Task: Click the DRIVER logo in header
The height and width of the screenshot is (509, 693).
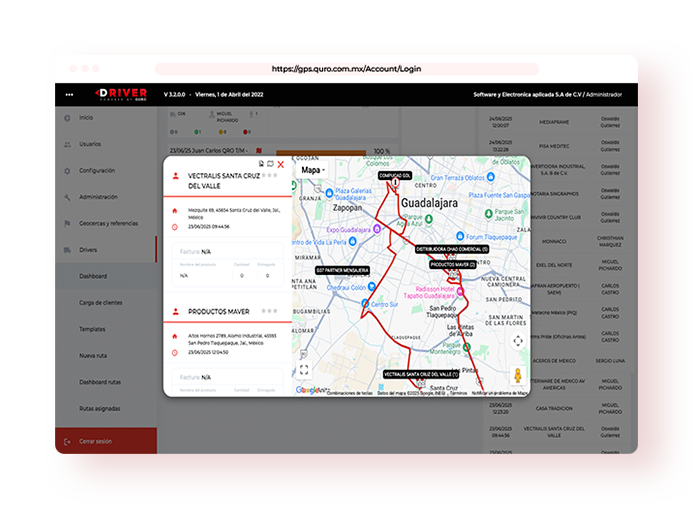Action: coord(121,94)
